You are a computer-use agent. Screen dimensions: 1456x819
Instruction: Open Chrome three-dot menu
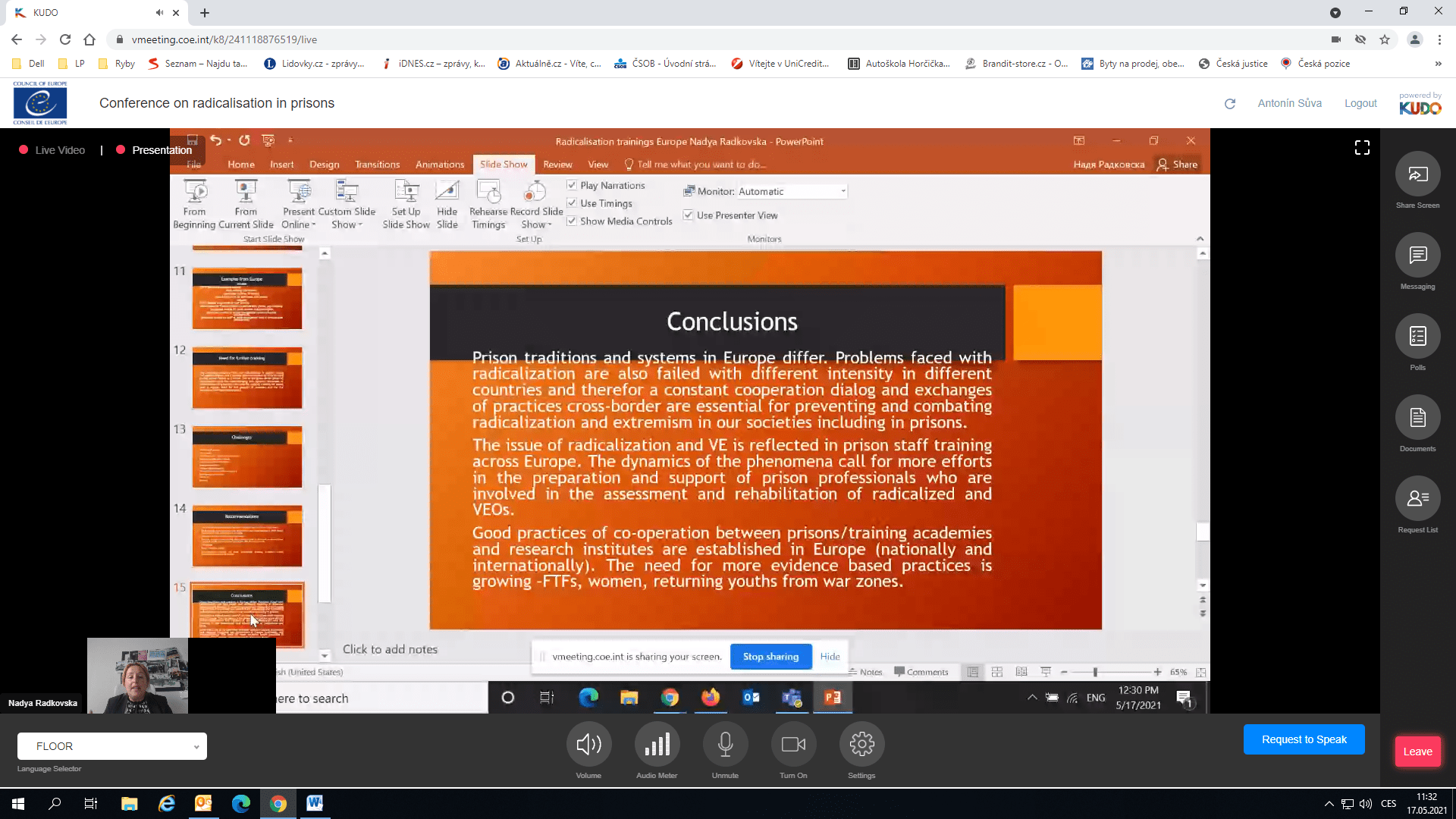[1439, 39]
